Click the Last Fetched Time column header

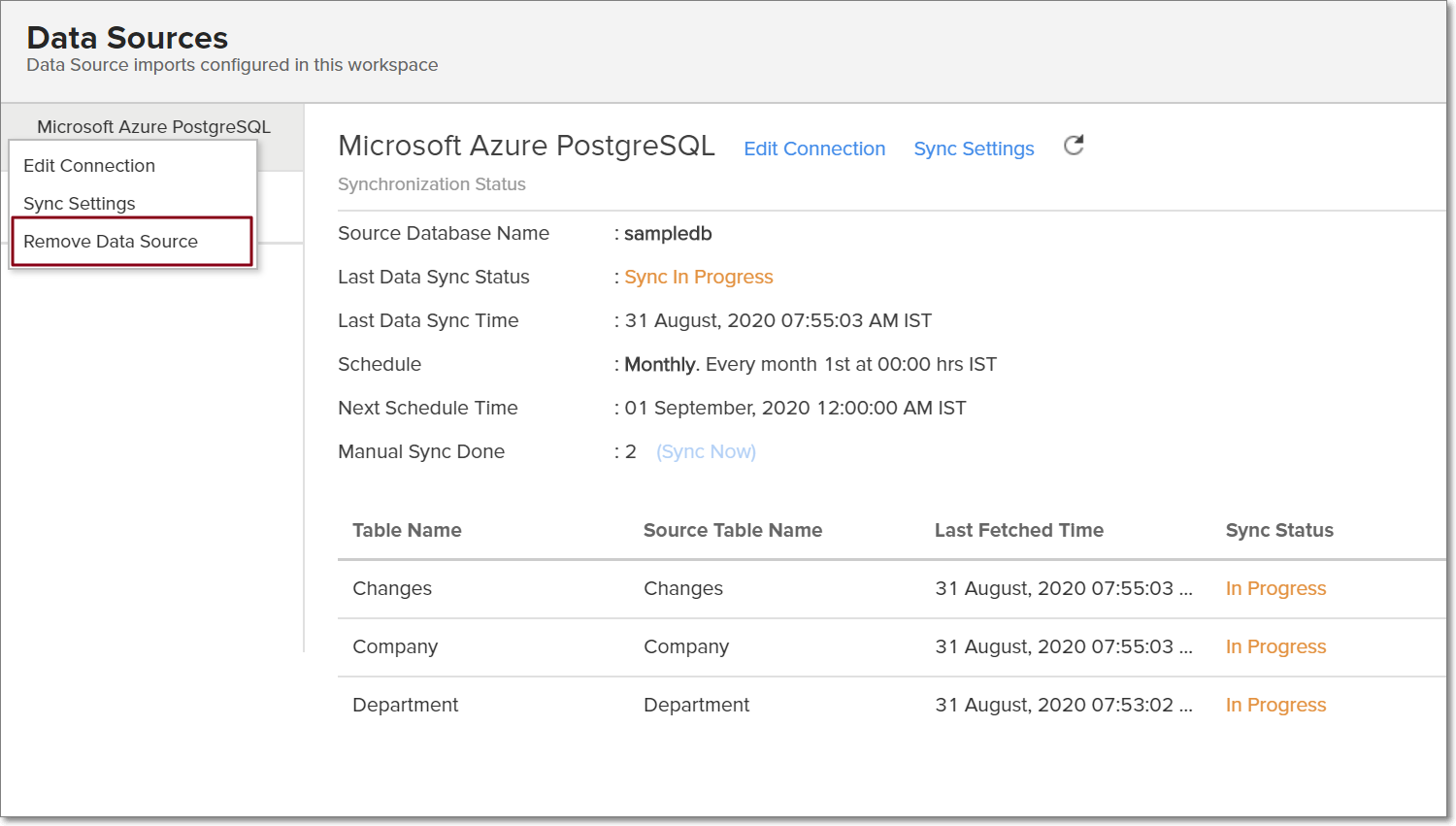pyautogui.click(x=1018, y=530)
